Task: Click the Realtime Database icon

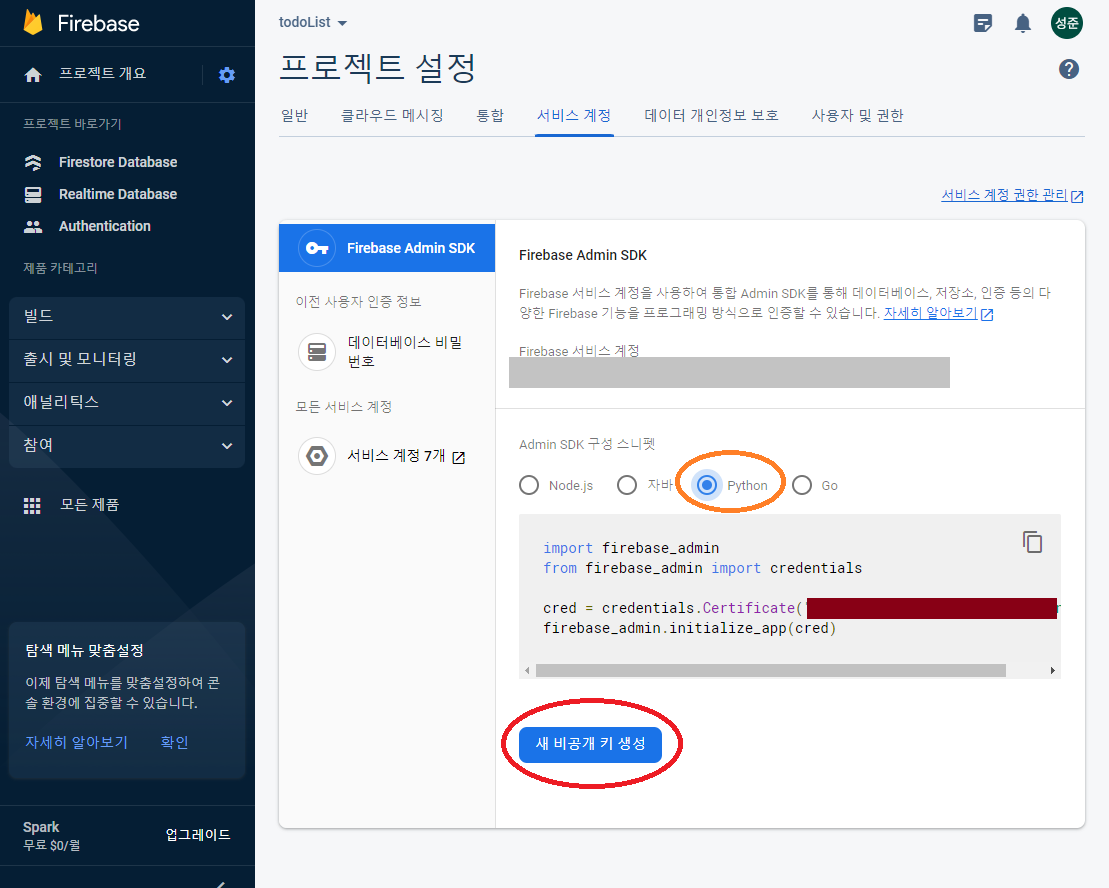Action: (x=33, y=194)
